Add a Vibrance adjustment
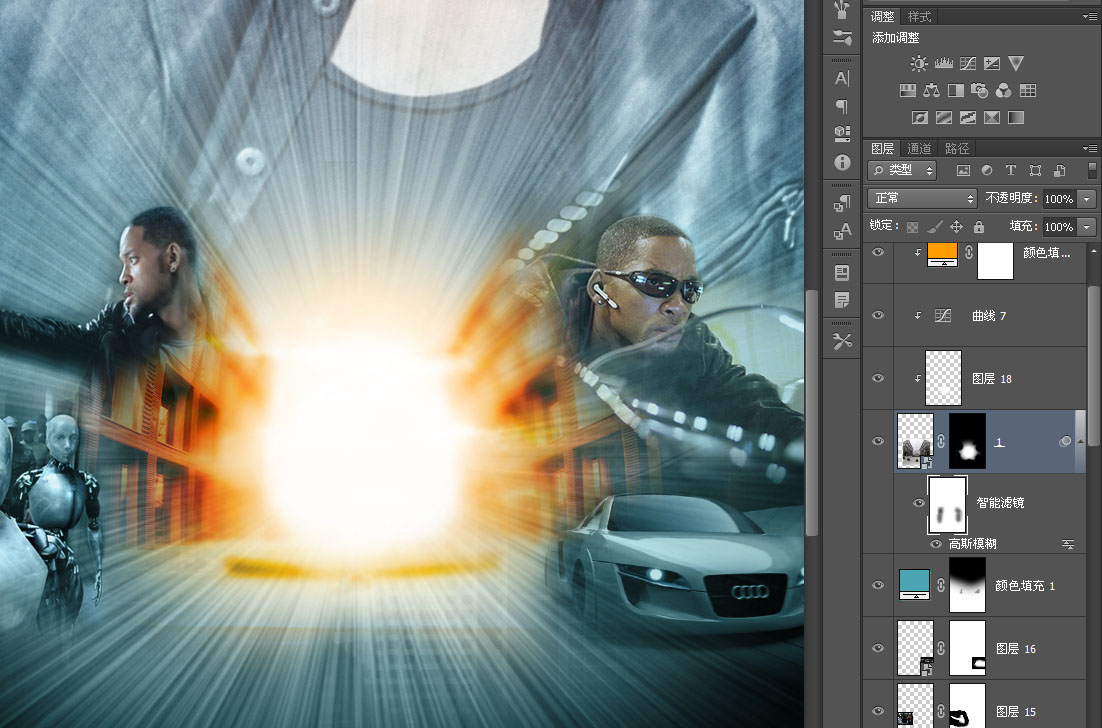Viewport: 1102px width, 728px height. coord(1016,63)
